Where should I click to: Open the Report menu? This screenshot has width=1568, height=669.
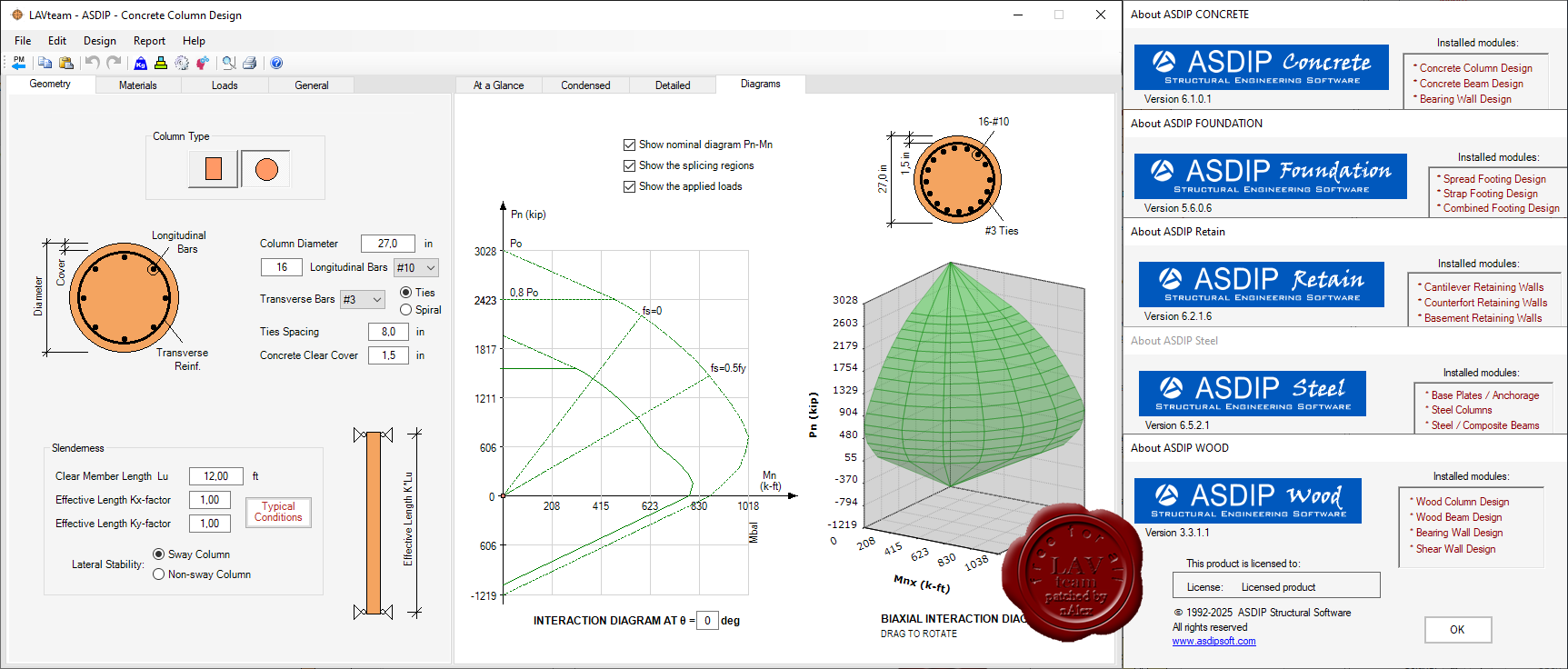coord(149,41)
